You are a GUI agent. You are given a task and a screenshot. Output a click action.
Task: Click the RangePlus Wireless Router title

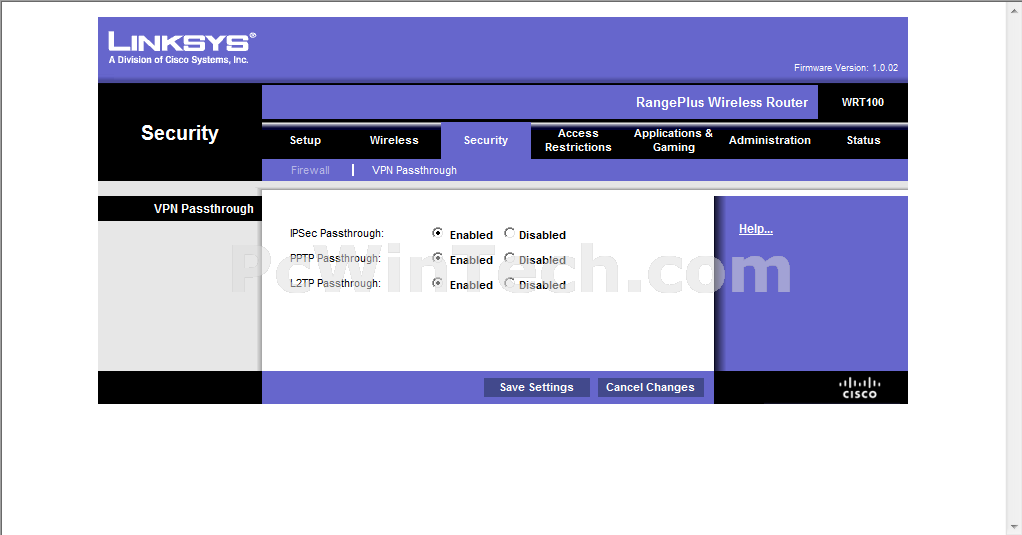pos(722,102)
